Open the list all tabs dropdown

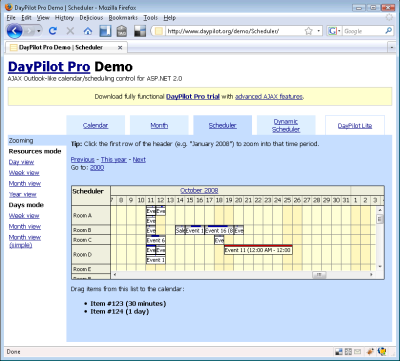[x=392, y=48]
